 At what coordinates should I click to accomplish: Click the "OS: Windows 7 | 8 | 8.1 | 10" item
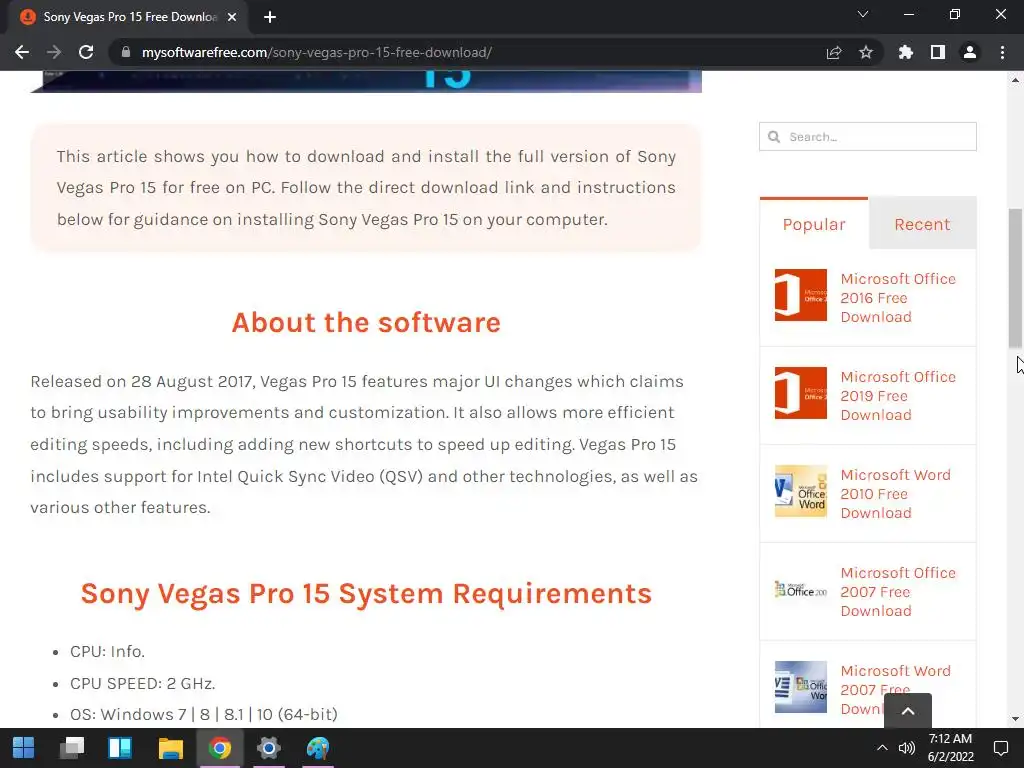[x=204, y=714]
